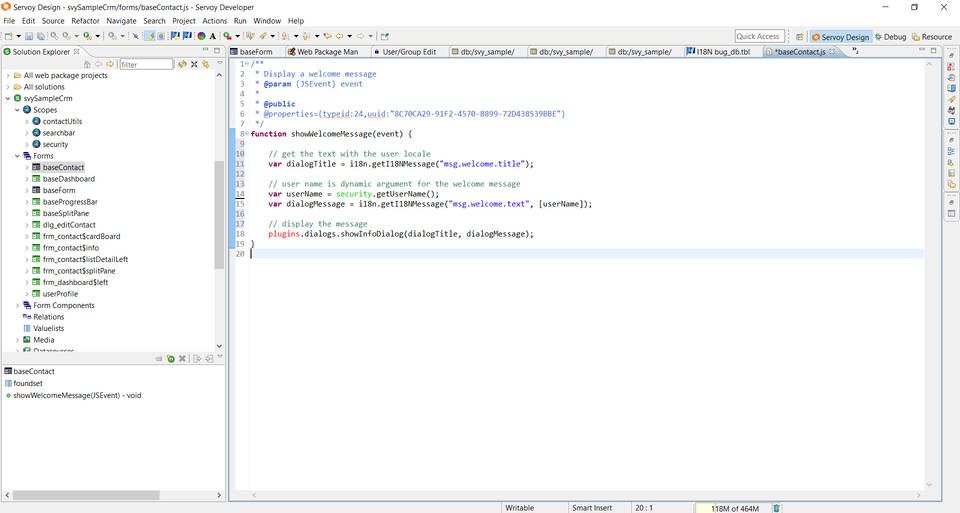Switch to the Web Package Manager tab
960x513 pixels.
(326, 52)
